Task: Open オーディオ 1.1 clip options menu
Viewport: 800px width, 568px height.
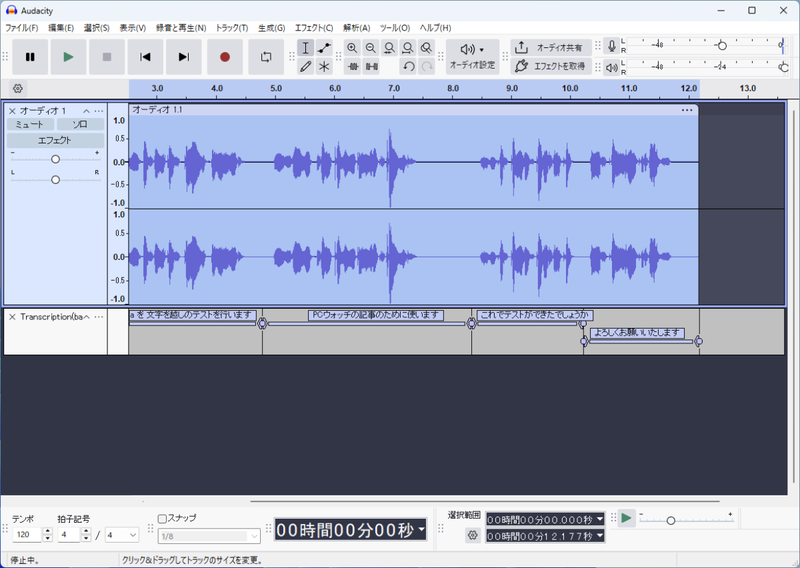Action: pos(687,110)
